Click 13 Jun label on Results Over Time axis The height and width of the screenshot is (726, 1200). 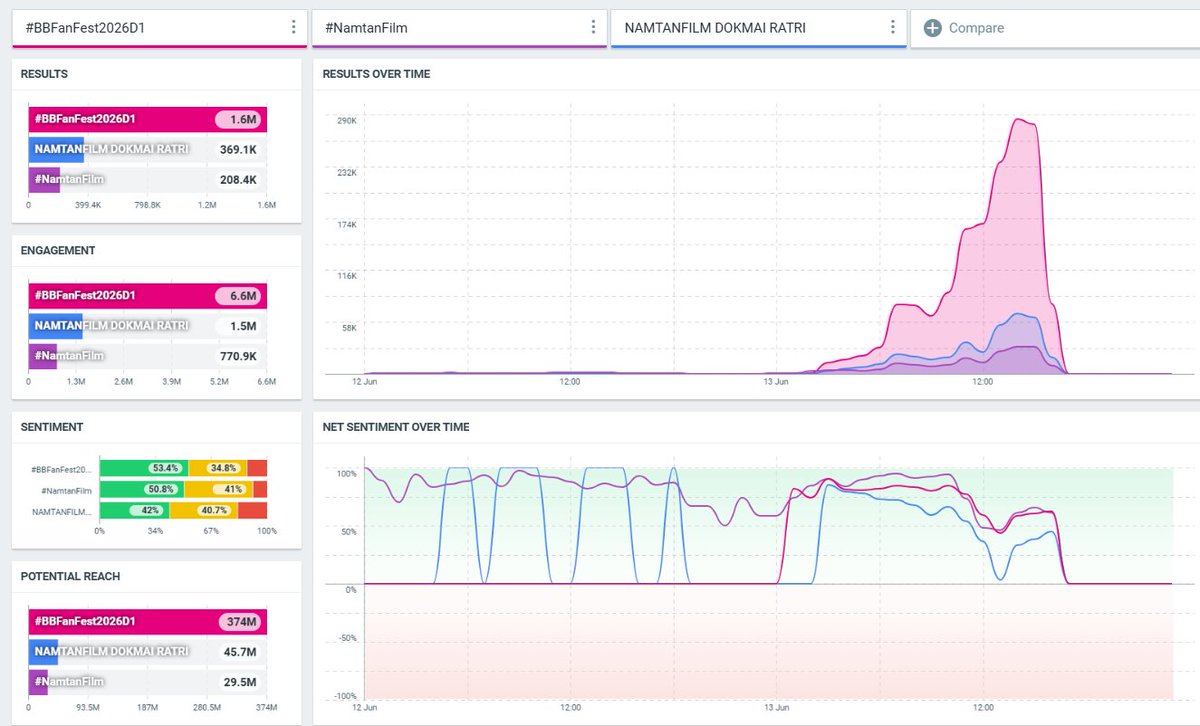pos(776,381)
